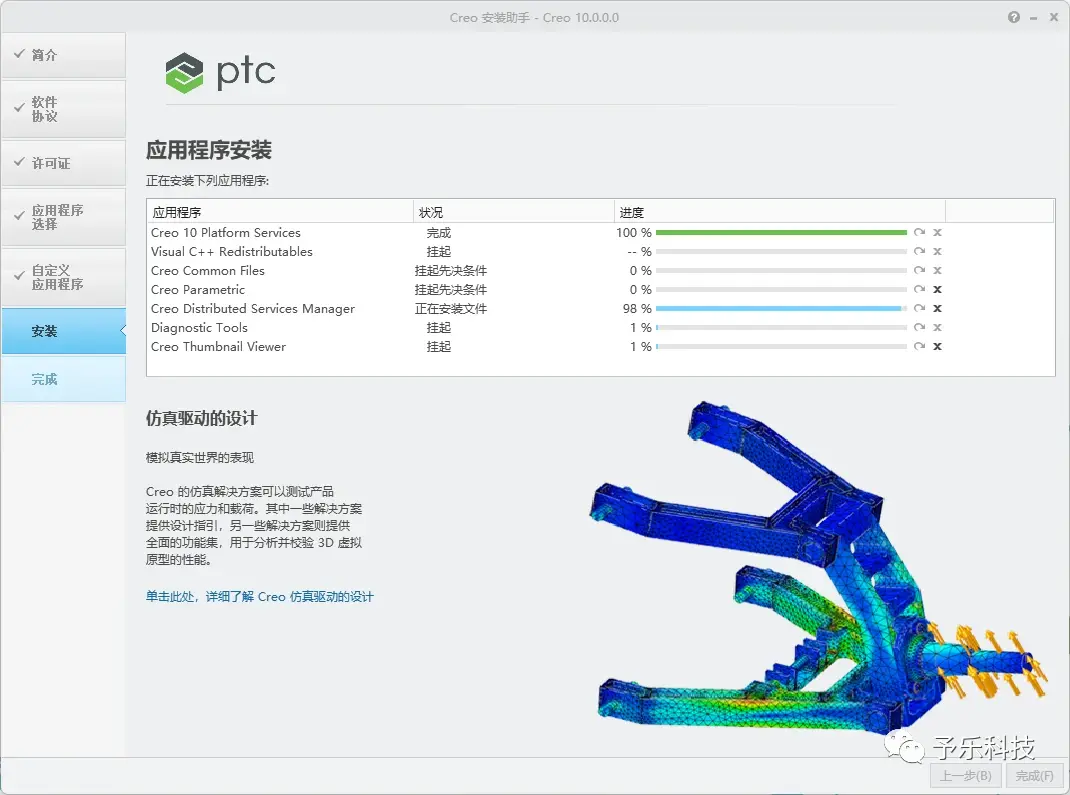Retry the Diagnostic Tools installation
Viewport: 1070px width, 795px height.
point(919,328)
